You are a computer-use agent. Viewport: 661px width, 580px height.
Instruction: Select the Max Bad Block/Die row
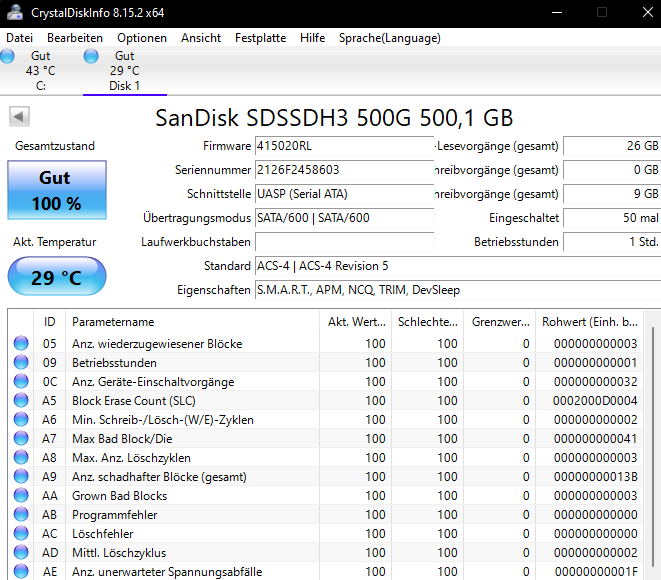[x=326, y=438]
